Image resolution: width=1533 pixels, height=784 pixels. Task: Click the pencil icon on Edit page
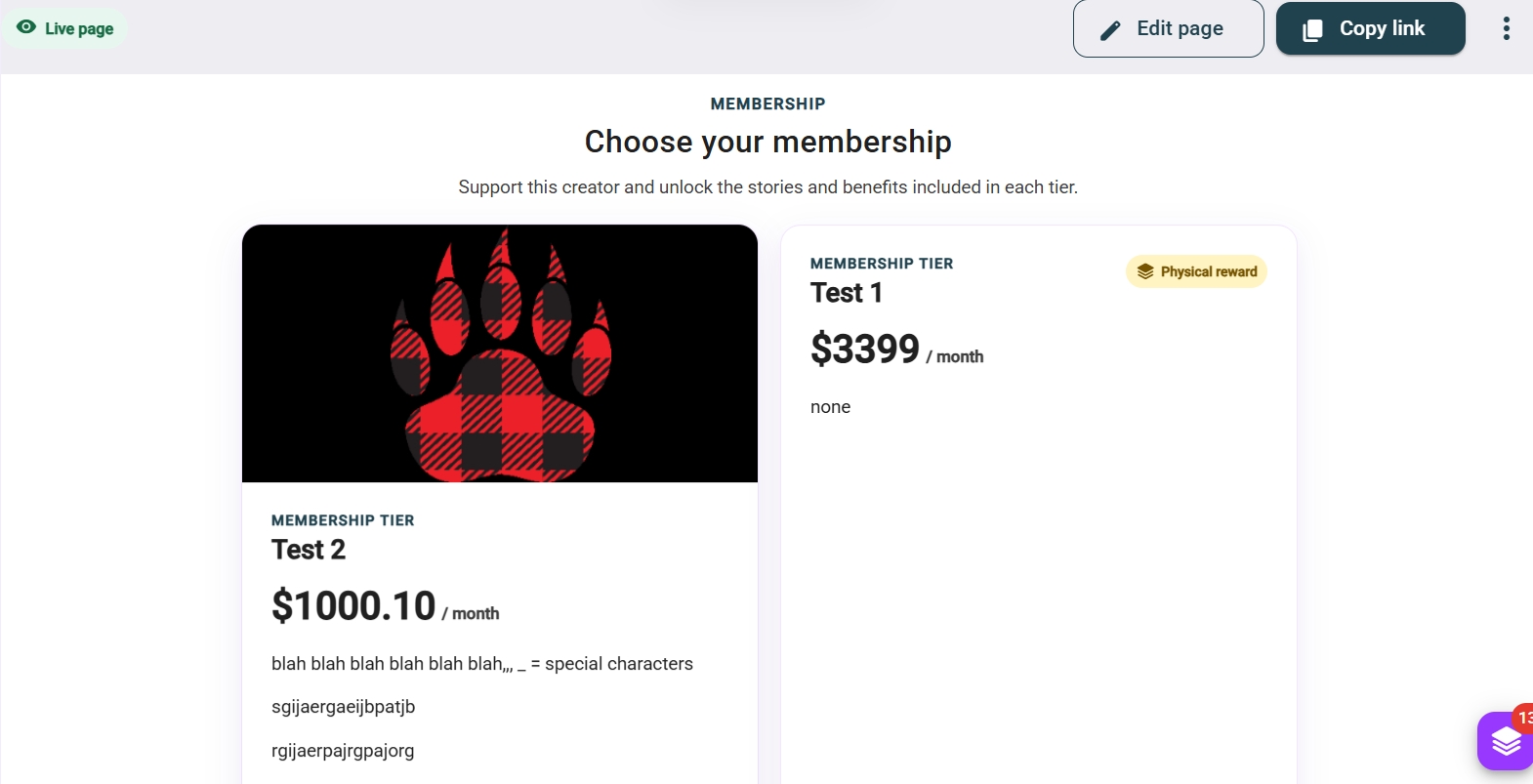[1110, 31]
